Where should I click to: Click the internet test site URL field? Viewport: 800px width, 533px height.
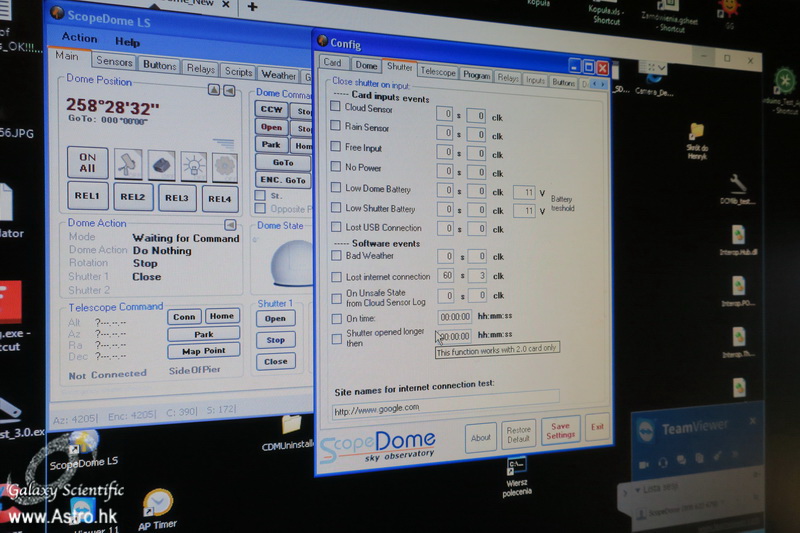tap(445, 408)
